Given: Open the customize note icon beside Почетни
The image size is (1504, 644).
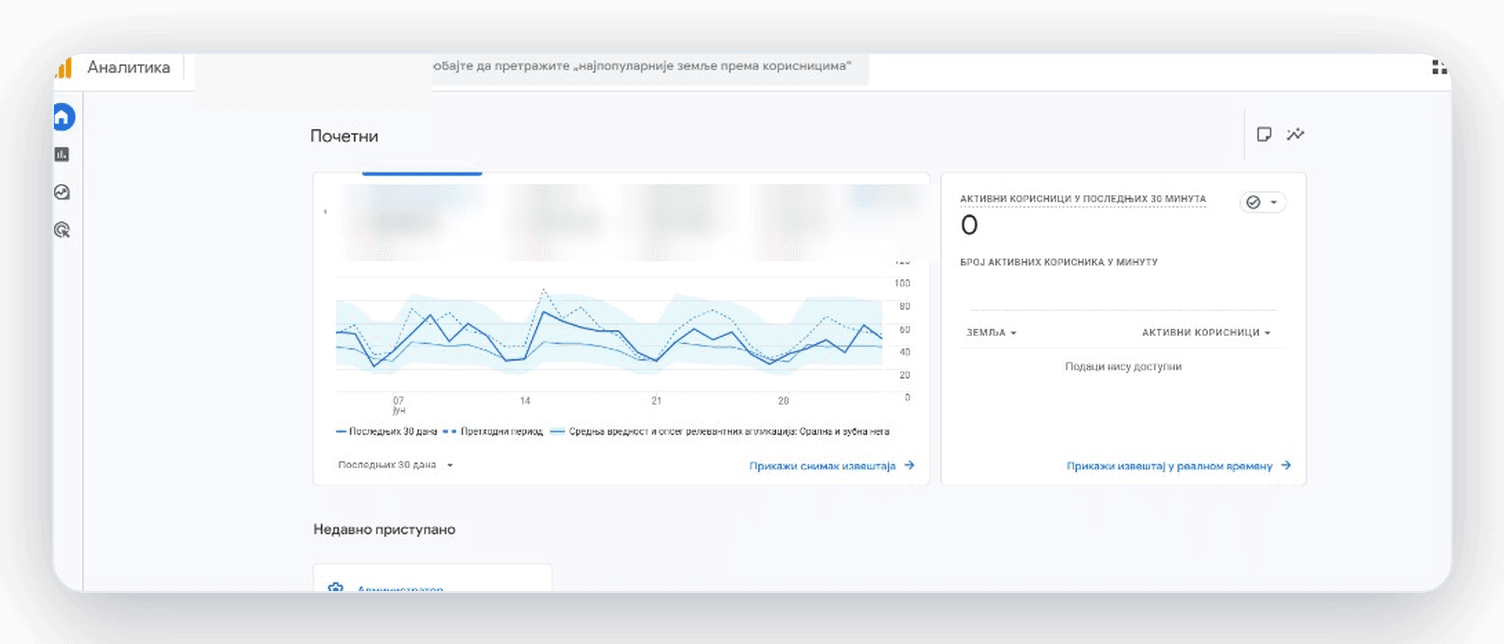Looking at the screenshot, I should 1264,134.
